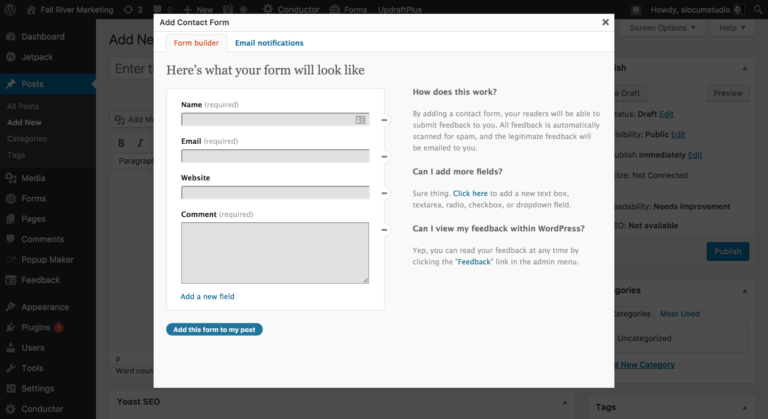Click the autofill contact icon in the Name field
This screenshot has height=419, width=768.
360,120
